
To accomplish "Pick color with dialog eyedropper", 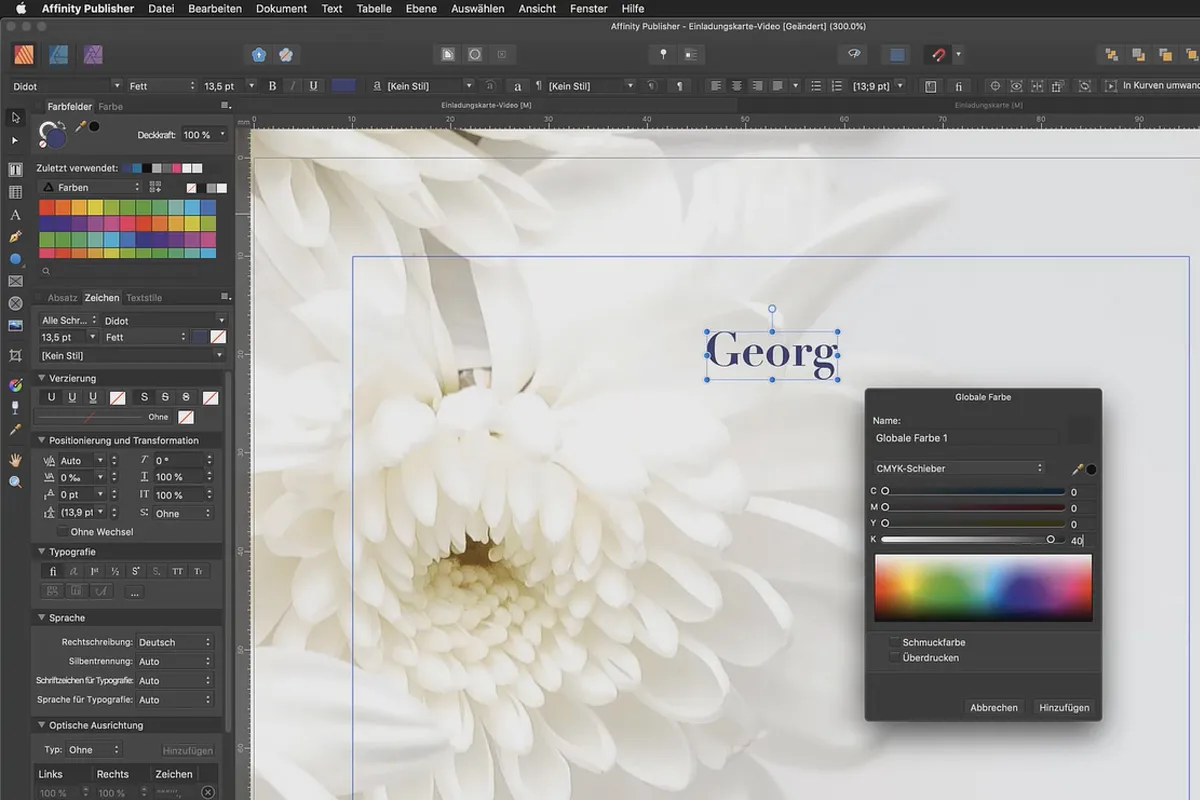I will tap(1078, 469).
